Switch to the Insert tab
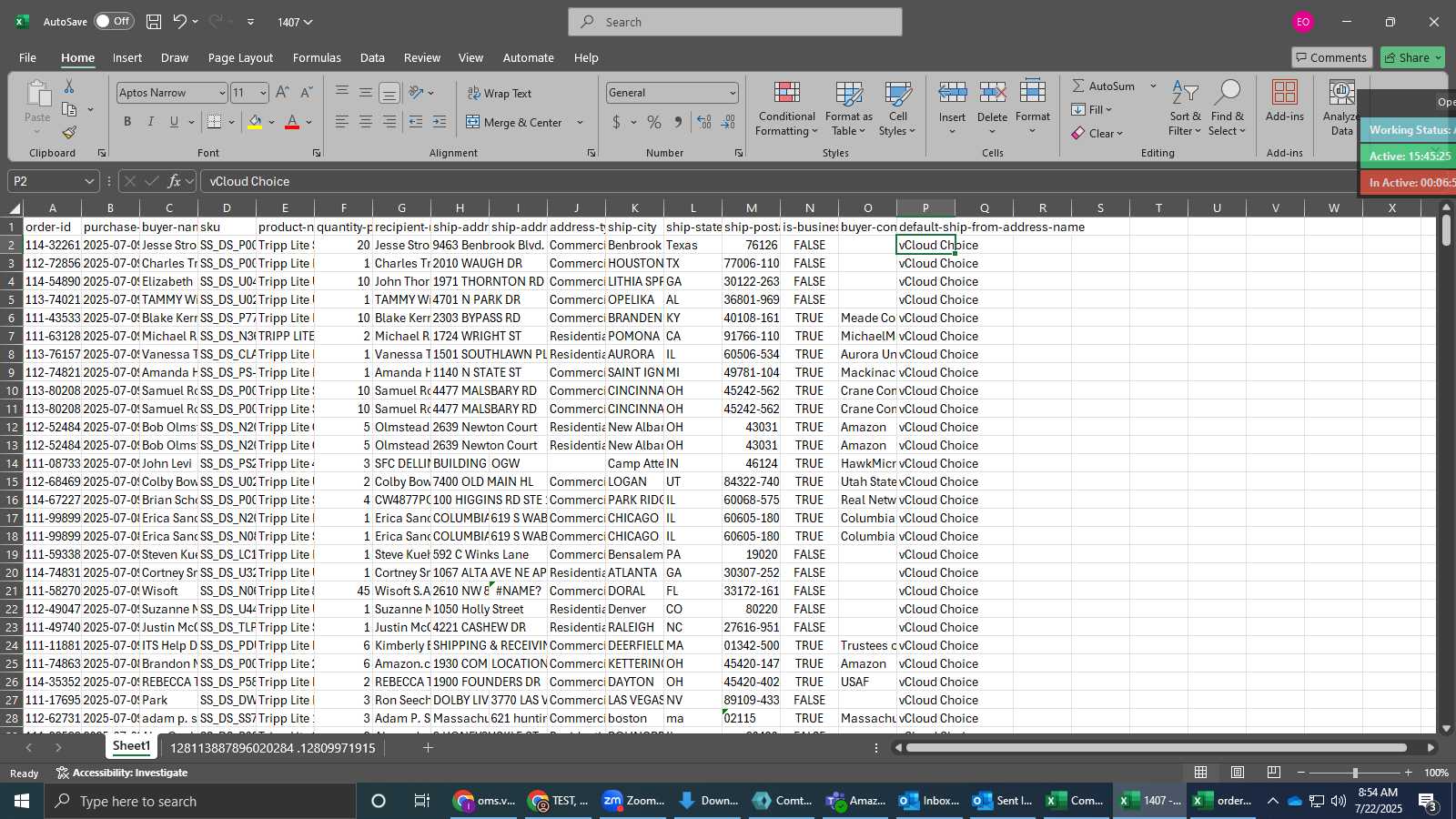Image resolution: width=1456 pixels, height=819 pixels. 126,57
